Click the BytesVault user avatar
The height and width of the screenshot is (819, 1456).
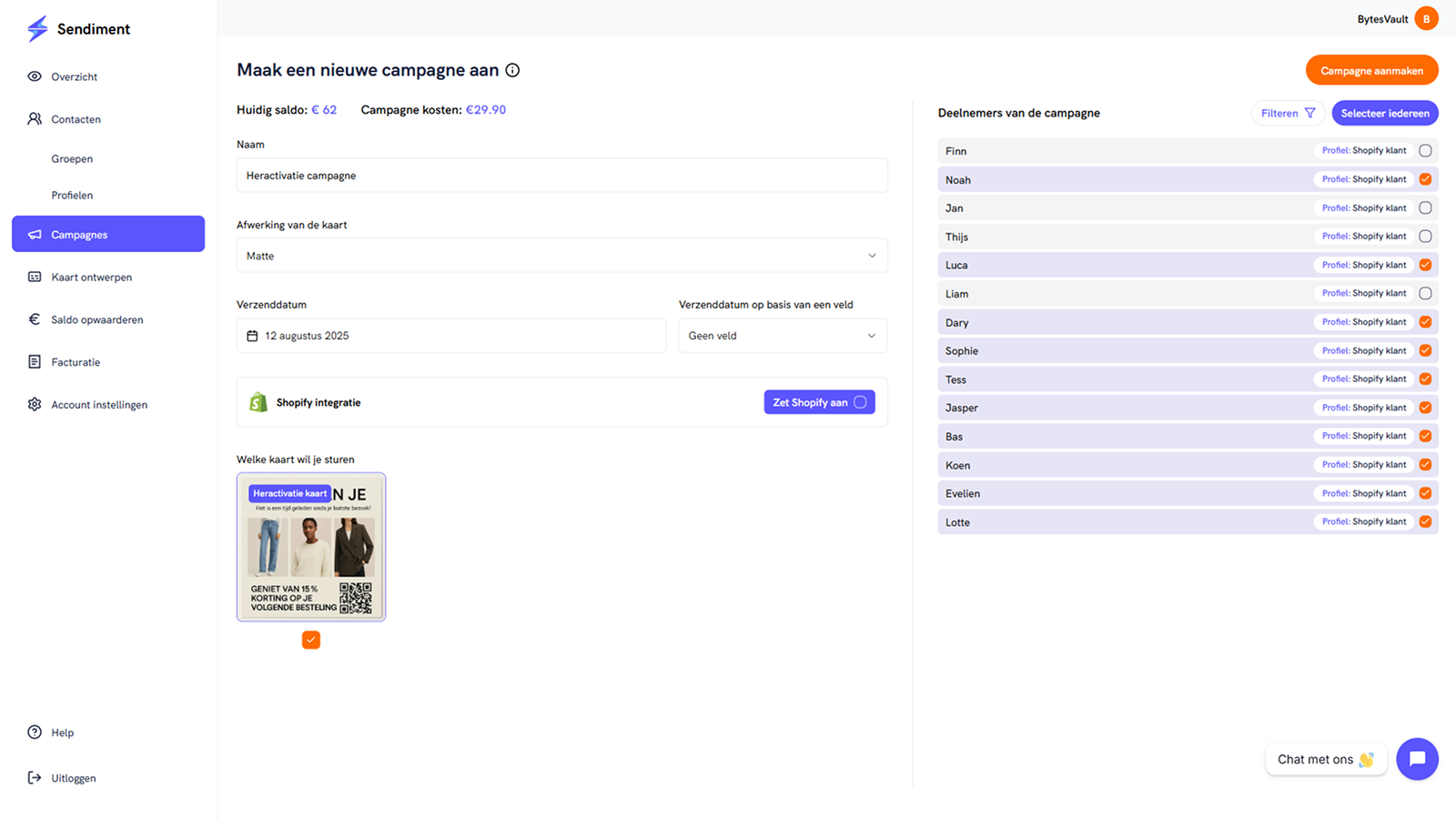click(1426, 19)
